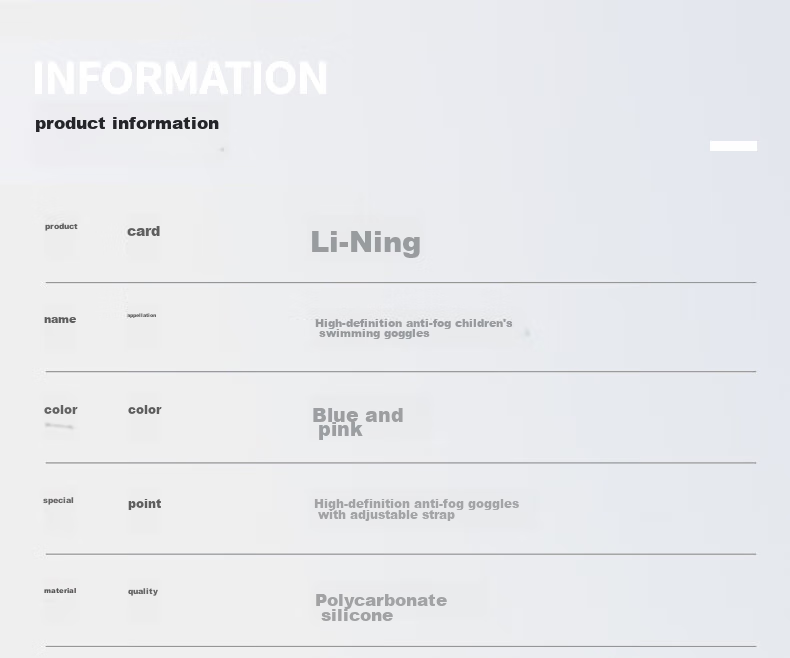Click the 'special' row label
The width and height of the screenshot is (790, 658).
(x=58, y=500)
